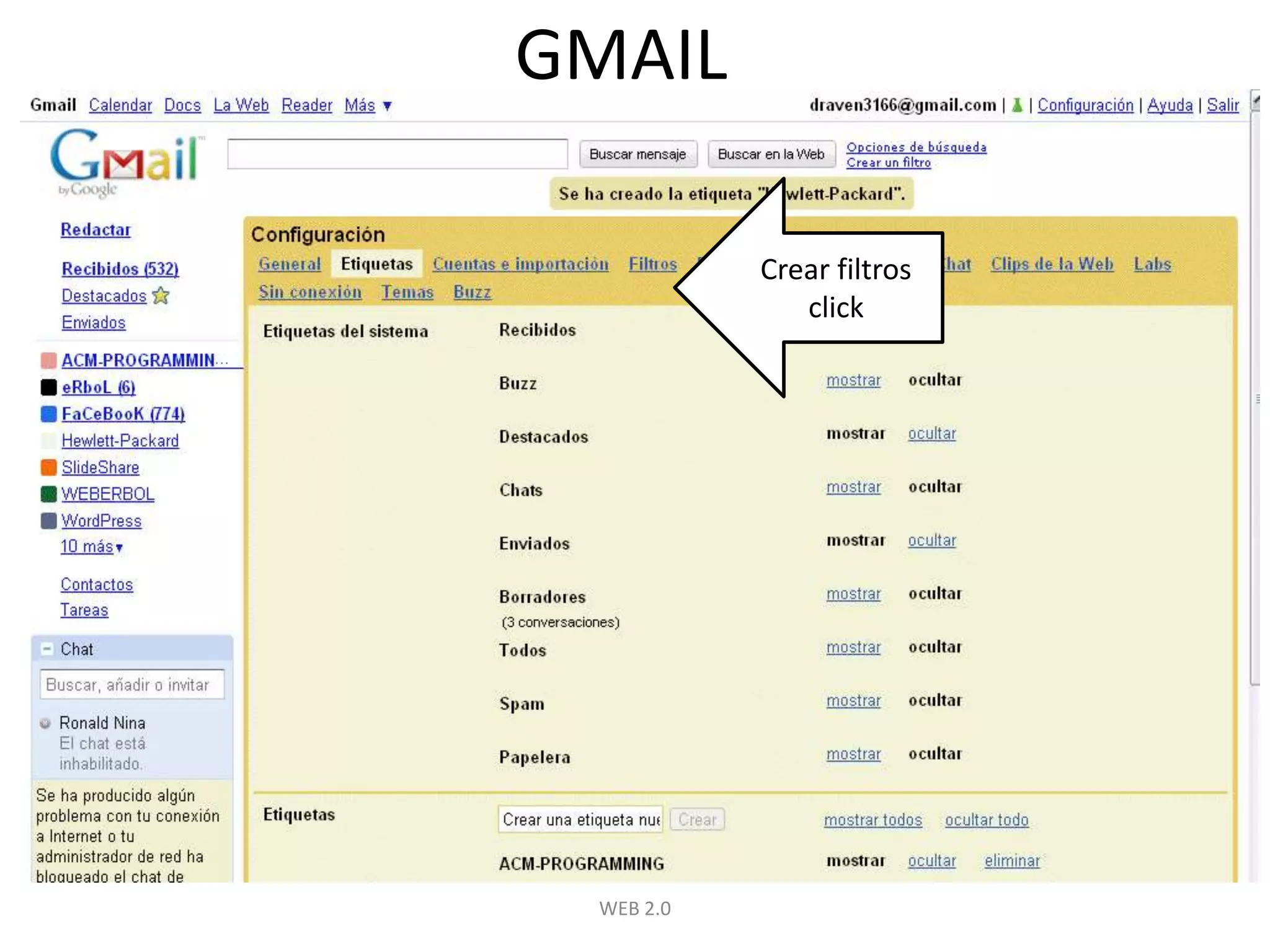Open the FaCeBooK (774) label
Screen dimensions: 1270x952
123,414
